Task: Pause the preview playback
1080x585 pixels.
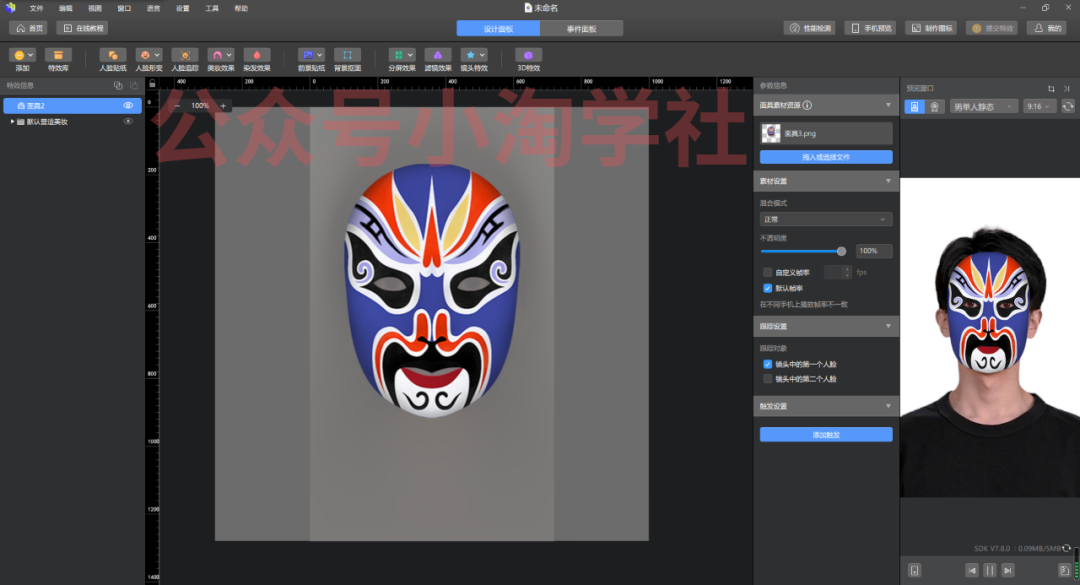Action: pyautogui.click(x=989, y=570)
